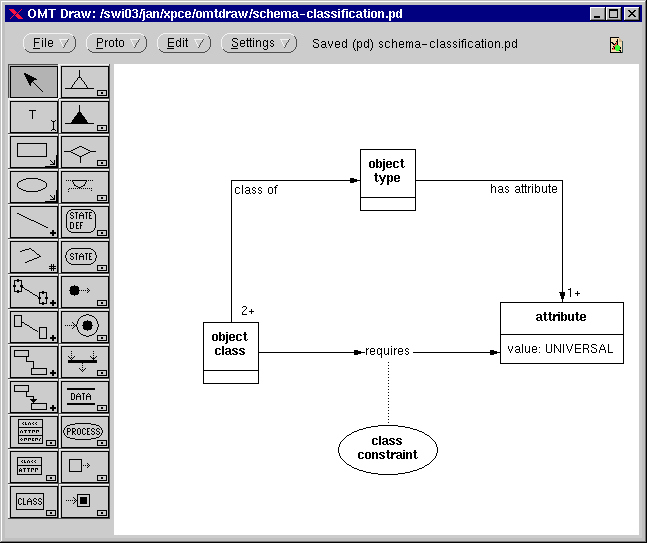647x543 pixels.
Task: Expand the Settings dropdown menu
Action: [x=258, y=44]
